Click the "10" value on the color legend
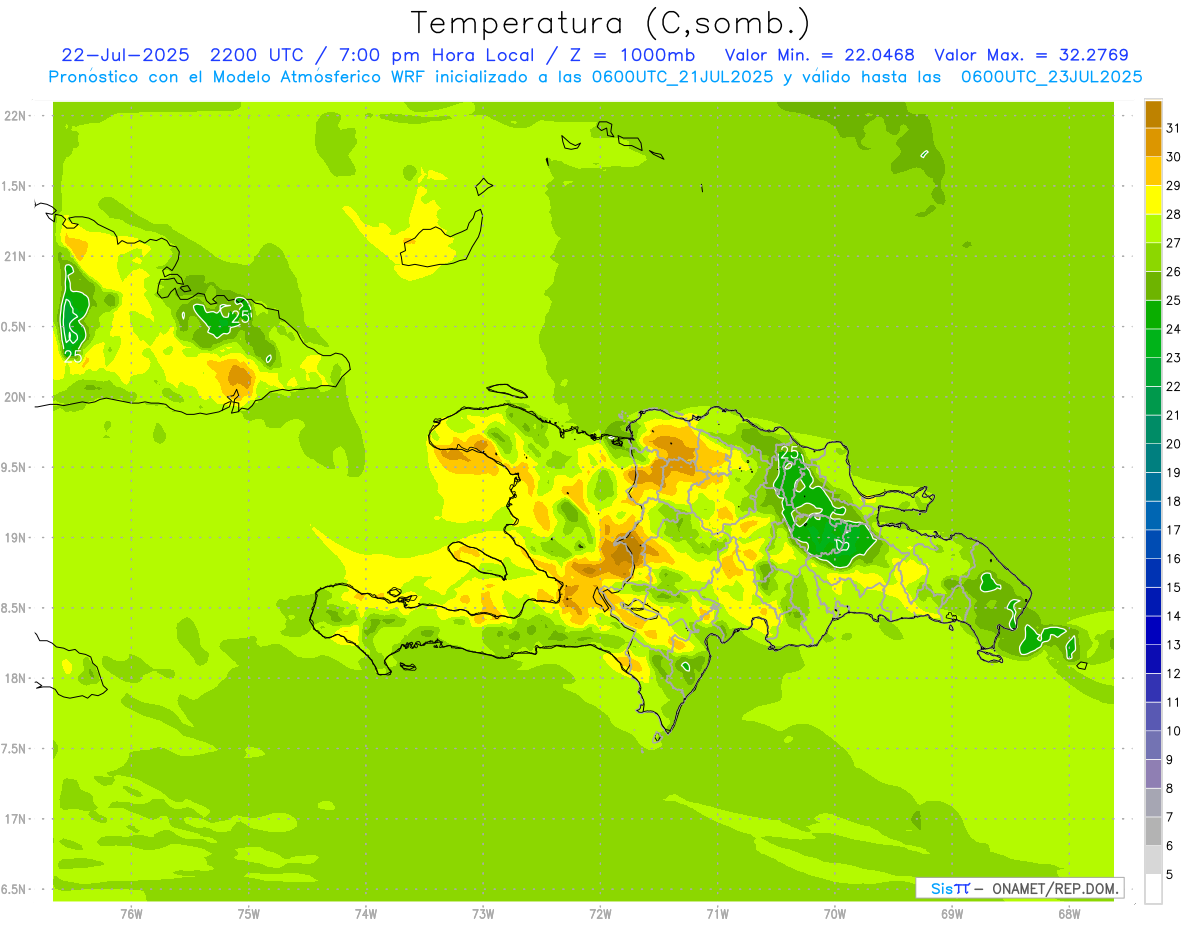Viewport: 1200px width, 927px height. (1173, 731)
